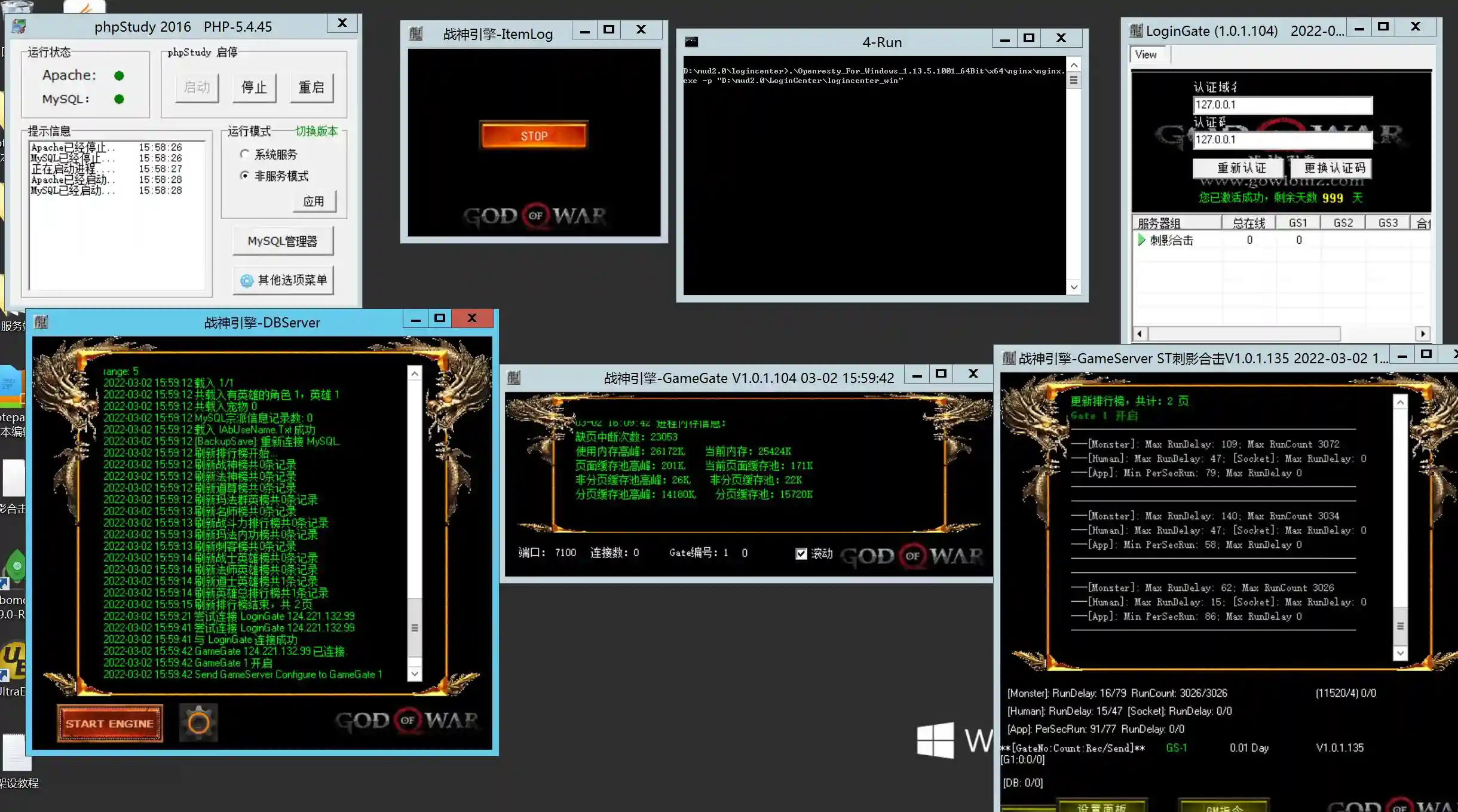Click the DBServer window title icon
Image resolution: width=1458 pixels, height=812 pixels.
coord(41,323)
